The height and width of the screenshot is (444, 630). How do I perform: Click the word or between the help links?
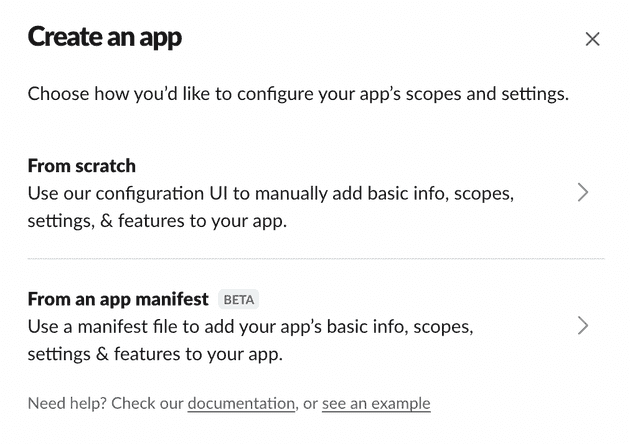pyautogui.click(x=310, y=404)
